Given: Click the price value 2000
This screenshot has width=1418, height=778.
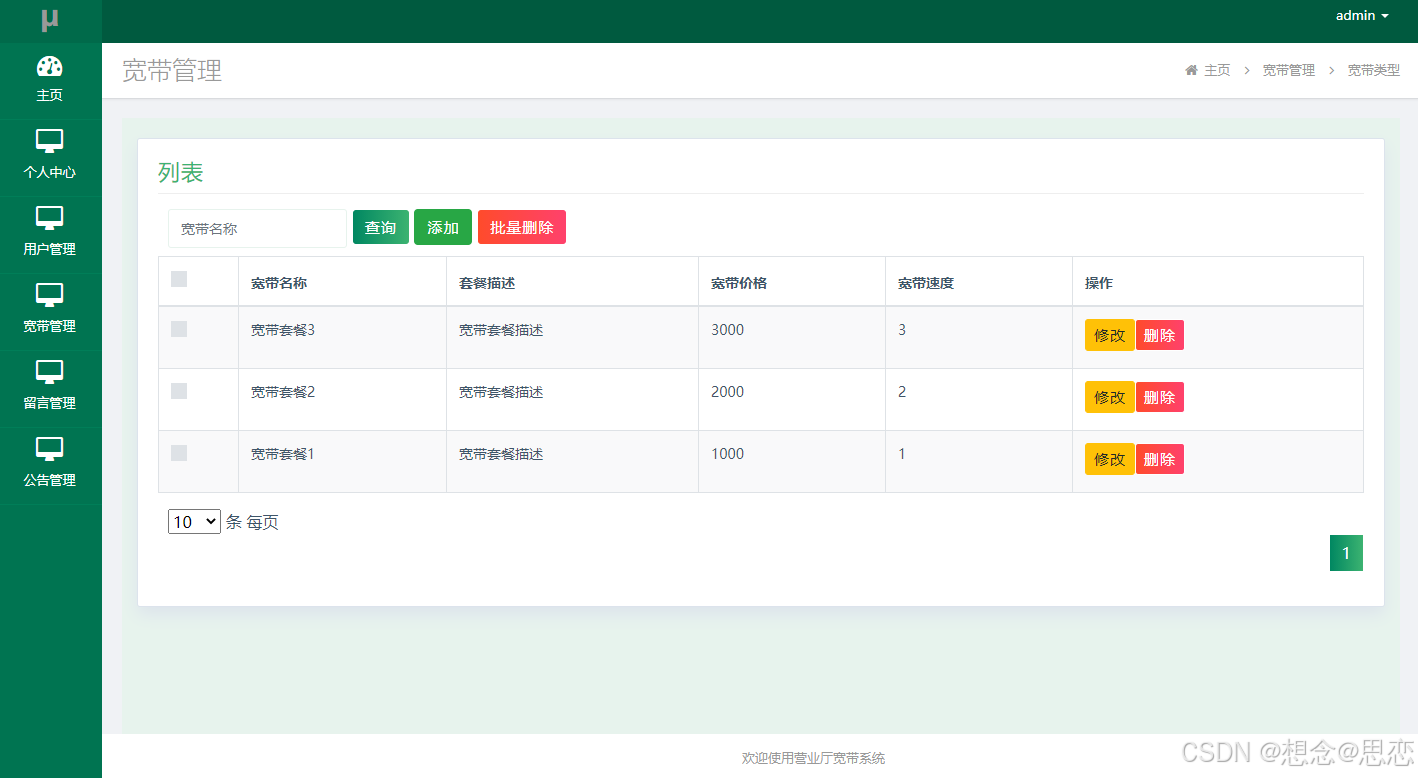Looking at the screenshot, I should pyautogui.click(x=728, y=392).
